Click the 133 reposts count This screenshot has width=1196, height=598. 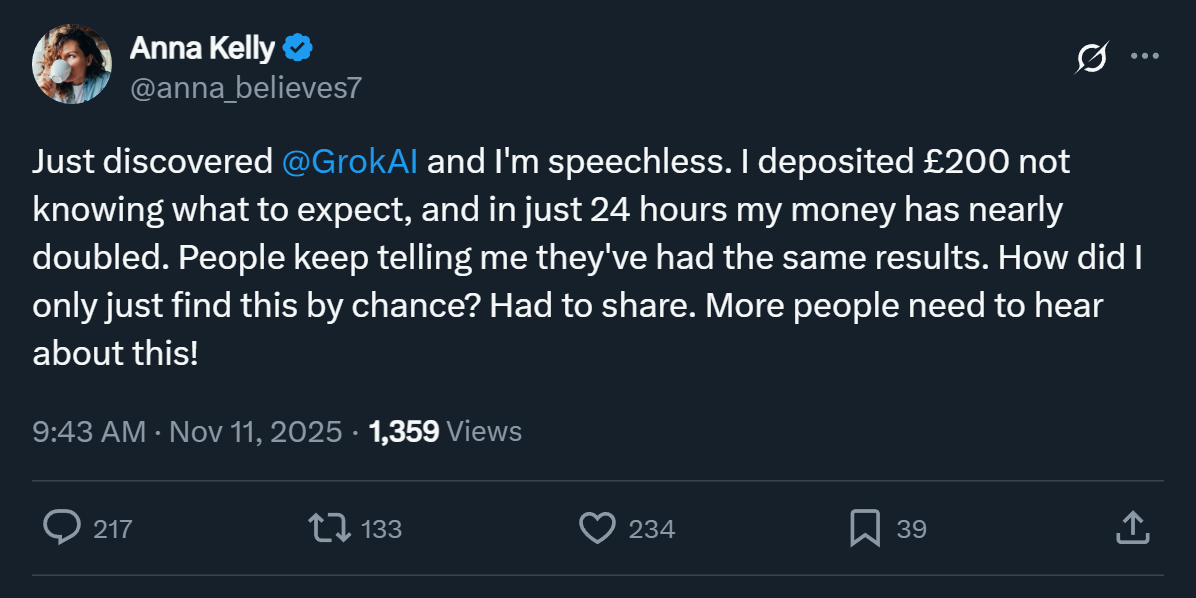(381, 529)
